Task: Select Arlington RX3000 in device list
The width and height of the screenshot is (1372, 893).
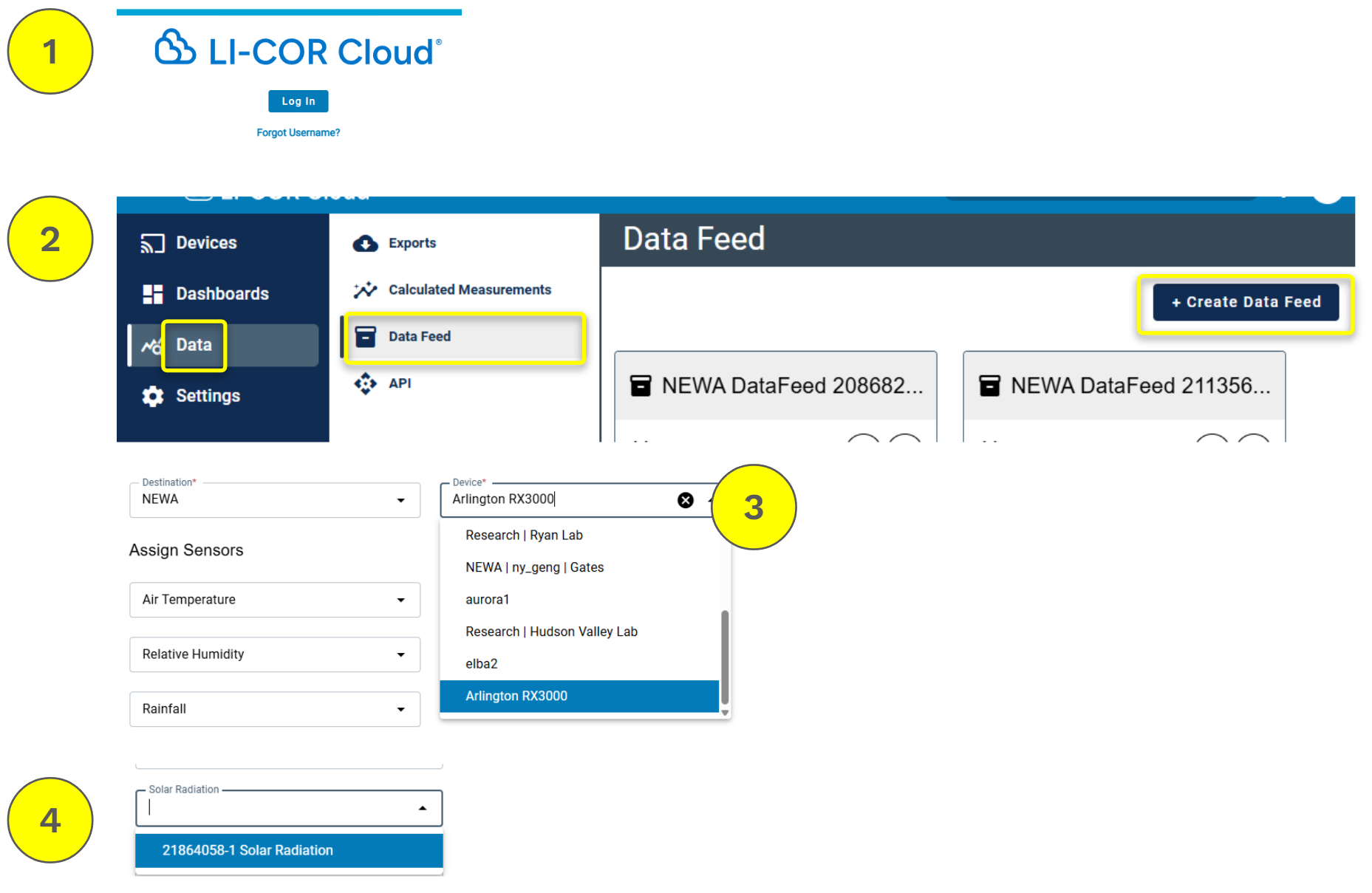Action: coord(579,697)
